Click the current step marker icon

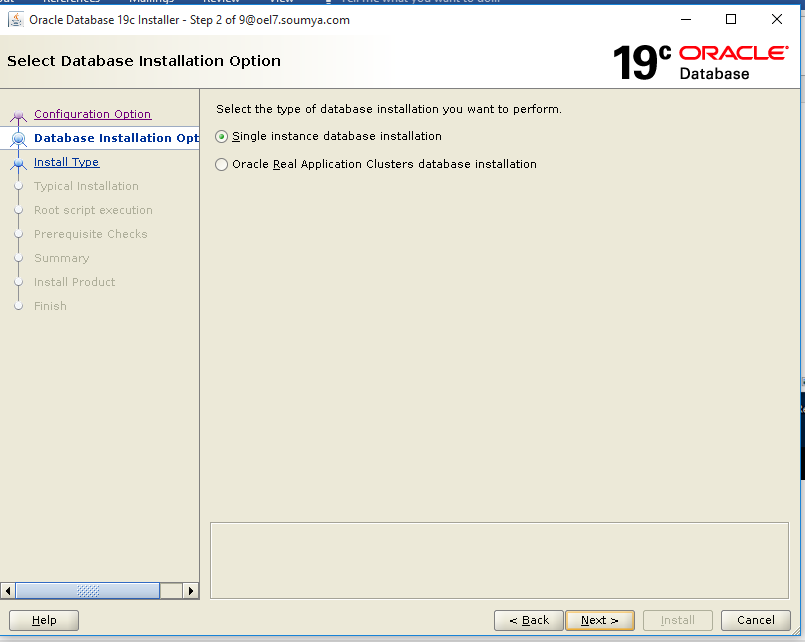coord(18,139)
